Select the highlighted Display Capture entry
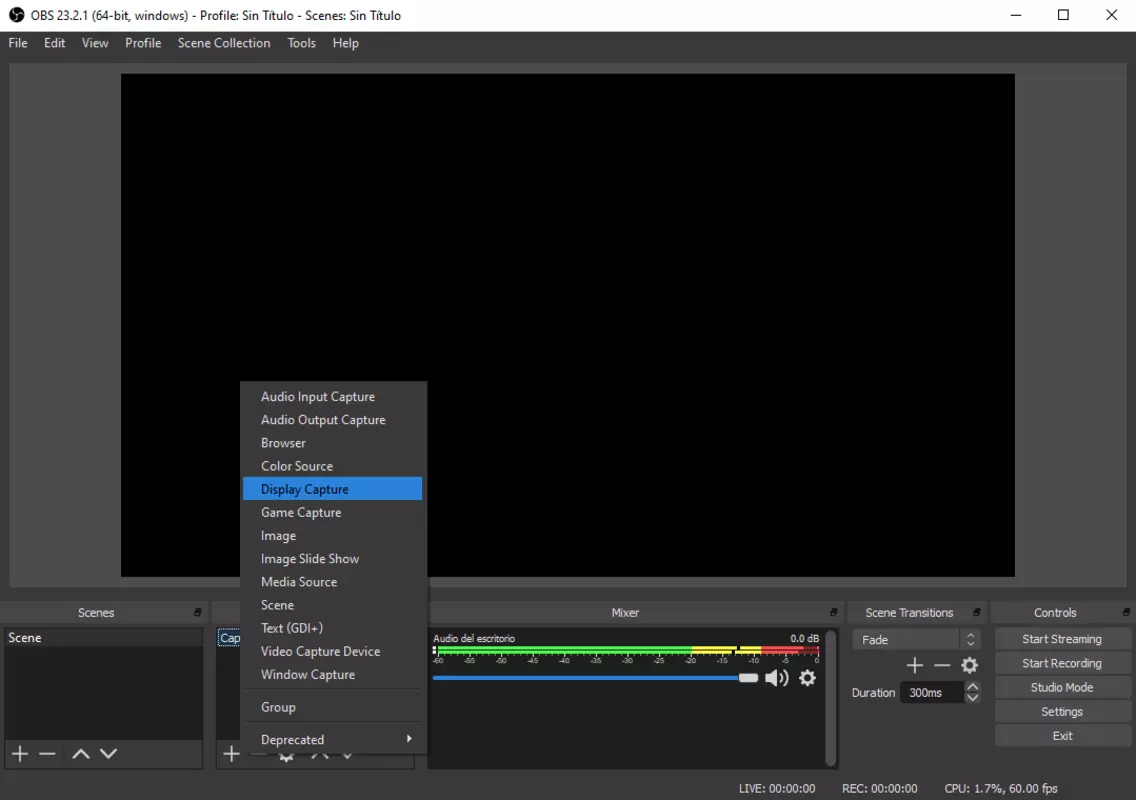 333,489
